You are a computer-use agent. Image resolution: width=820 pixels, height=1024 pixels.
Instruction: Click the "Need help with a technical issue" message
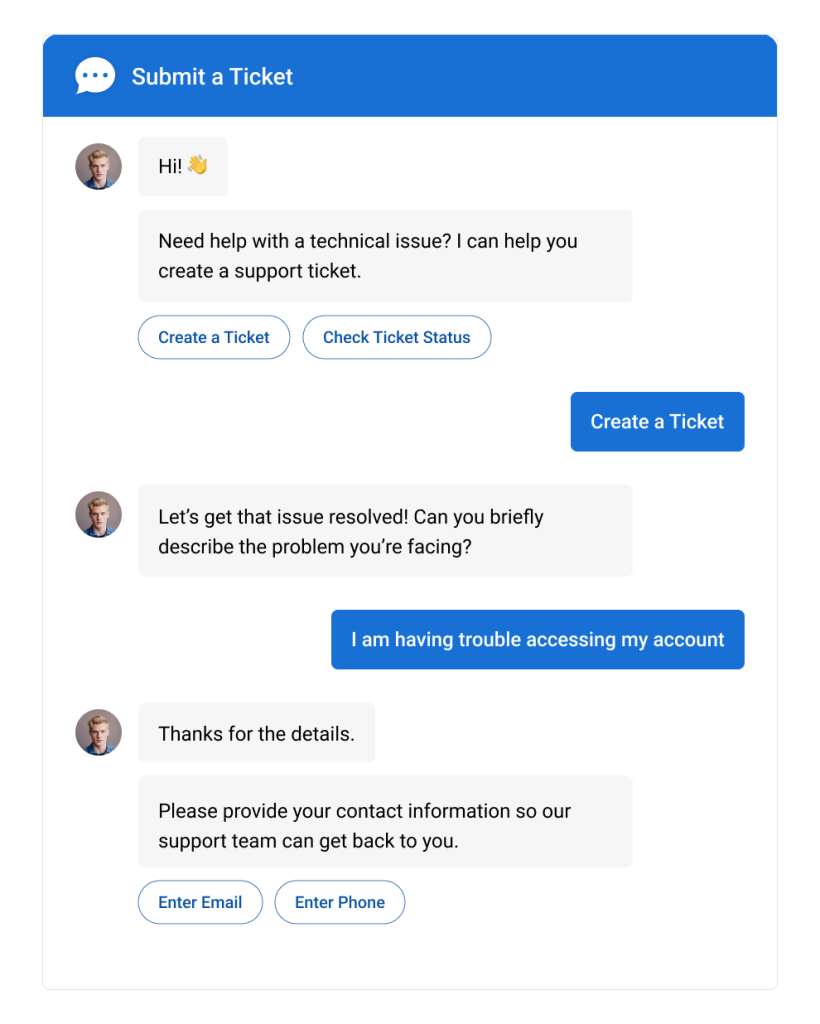385,256
